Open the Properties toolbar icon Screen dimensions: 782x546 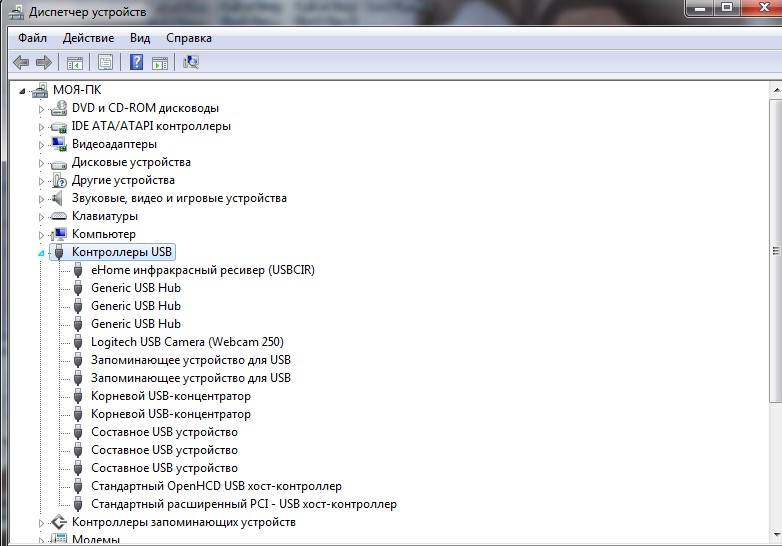coord(105,62)
